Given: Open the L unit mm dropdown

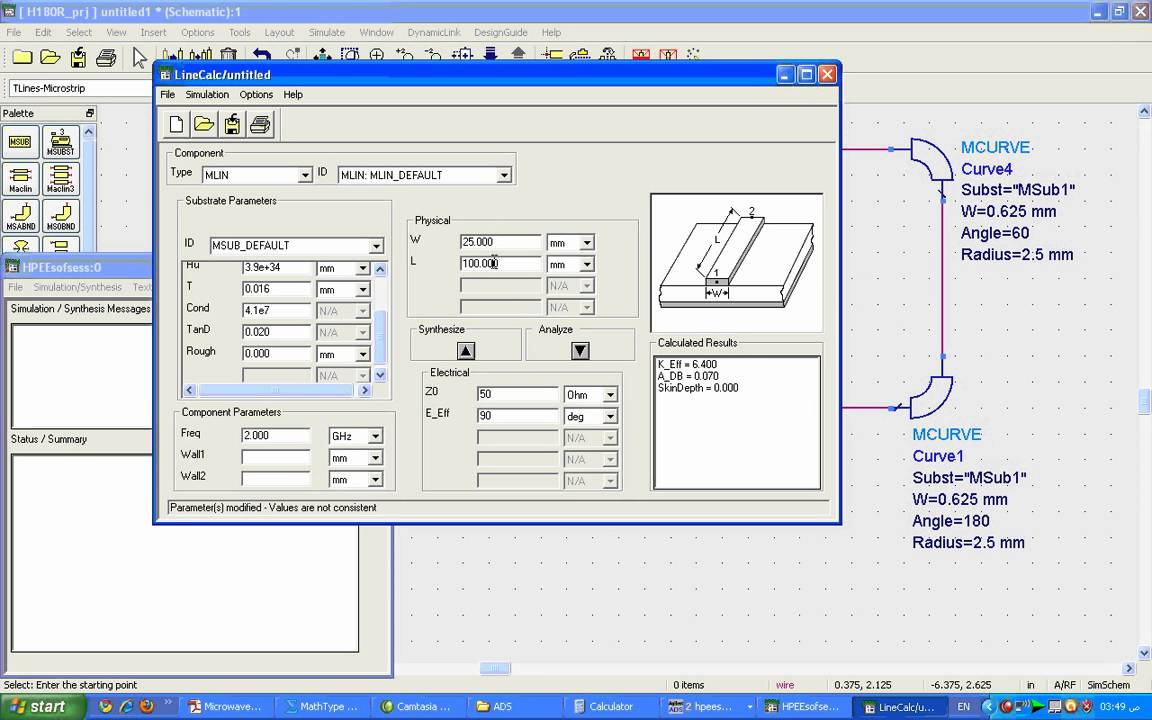Looking at the screenshot, I should [587, 264].
